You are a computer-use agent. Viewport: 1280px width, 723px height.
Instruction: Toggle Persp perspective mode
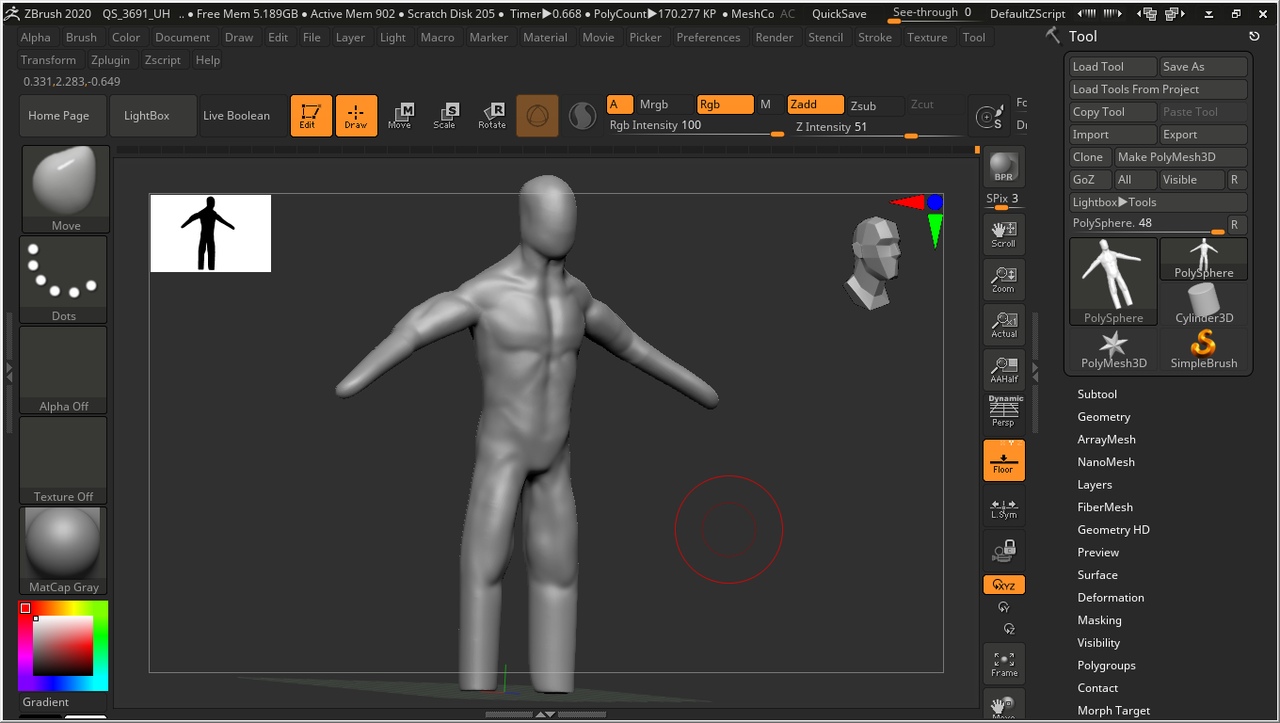pos(1003,412)
